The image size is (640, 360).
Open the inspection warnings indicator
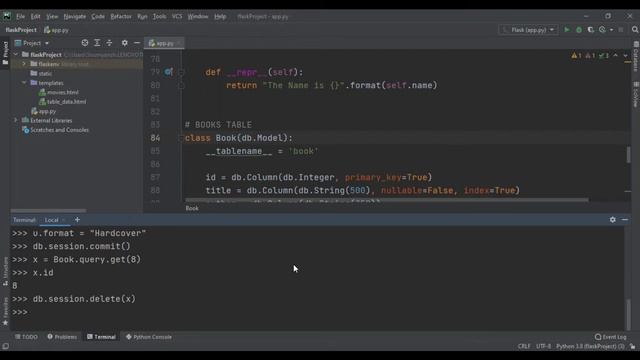(590, 56)
